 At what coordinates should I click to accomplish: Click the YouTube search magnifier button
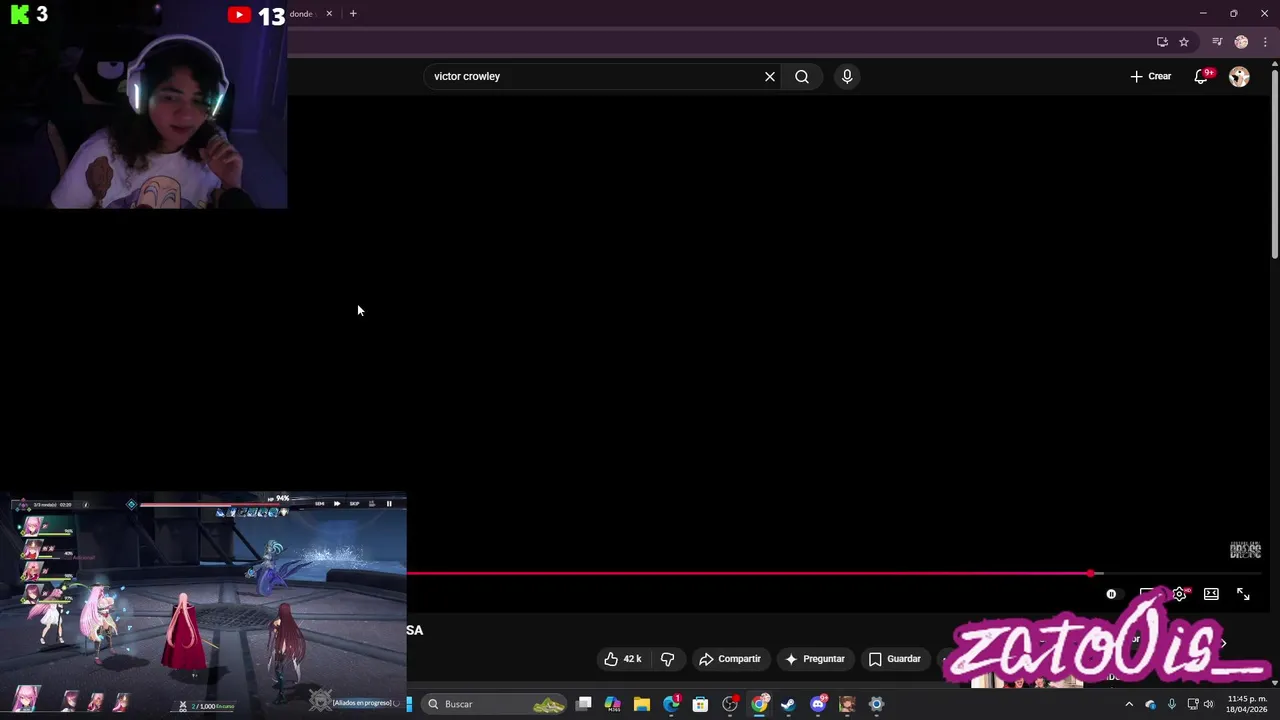802,76
